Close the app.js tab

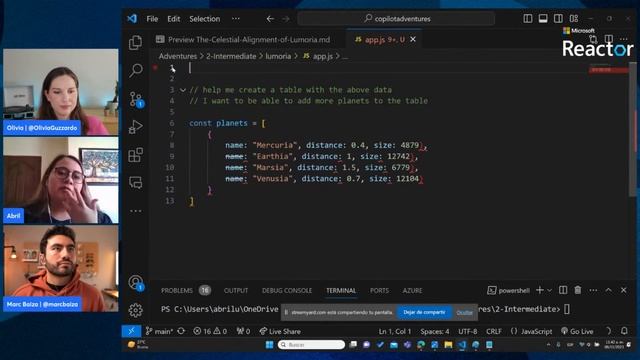(413, 39)
